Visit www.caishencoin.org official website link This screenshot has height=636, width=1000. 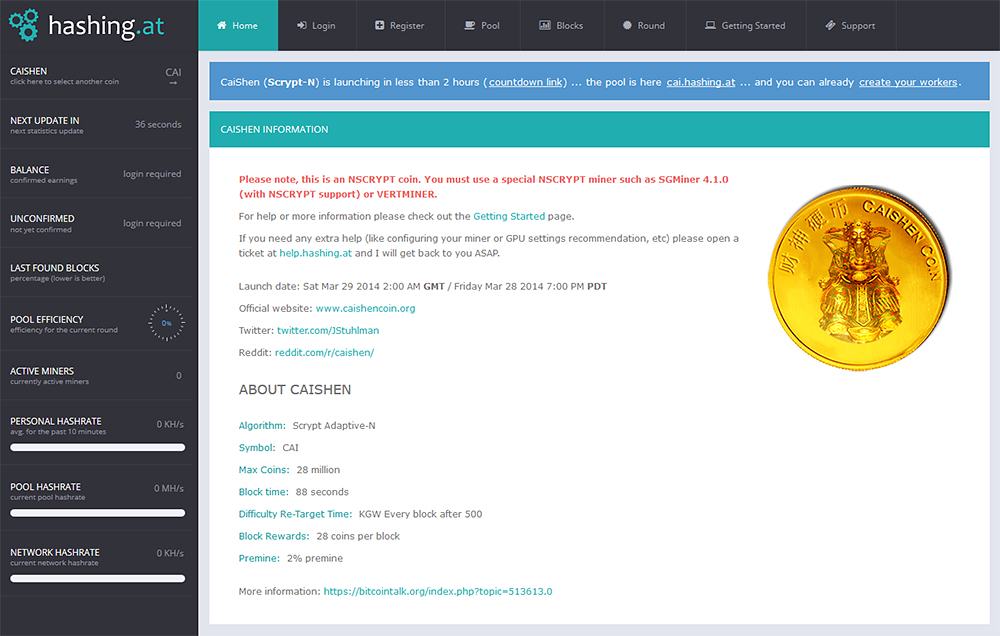(365, 308)
